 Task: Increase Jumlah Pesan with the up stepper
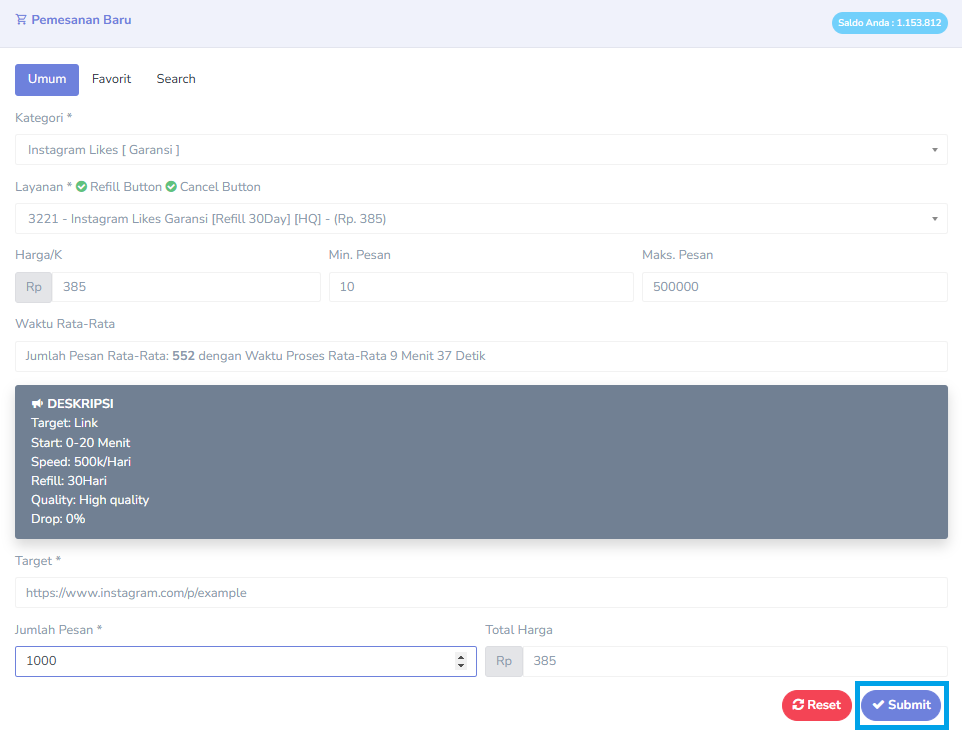coord(461,656)
